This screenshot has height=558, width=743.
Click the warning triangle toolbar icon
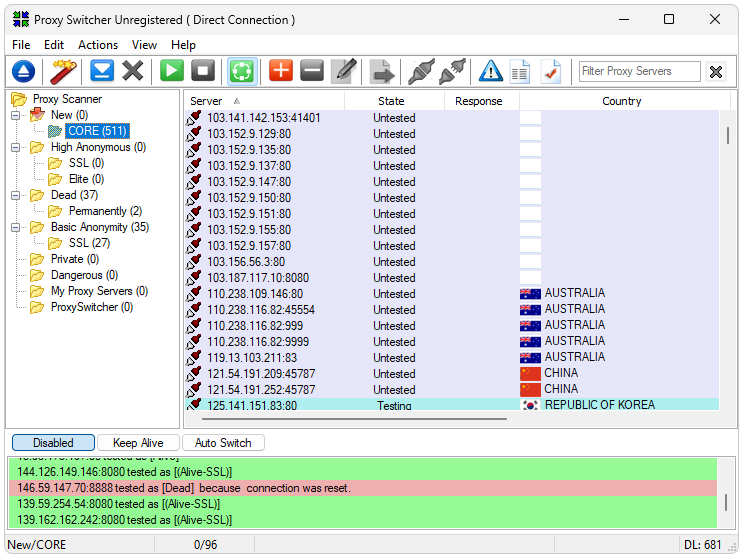click(x=490, y=71)
